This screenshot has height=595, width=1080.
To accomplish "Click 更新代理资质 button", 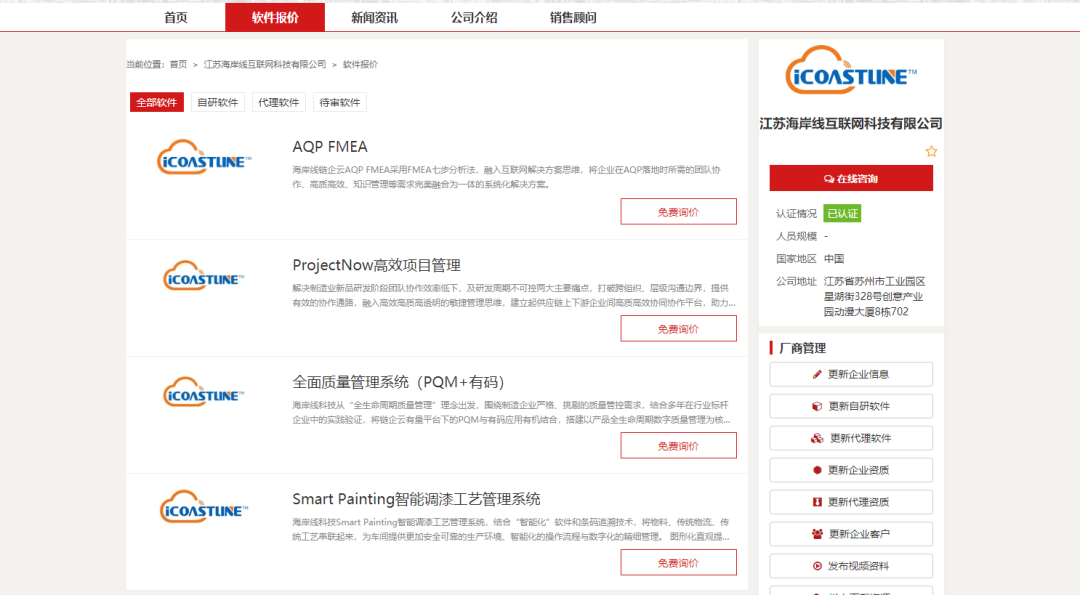I will (x=851, y=502).
